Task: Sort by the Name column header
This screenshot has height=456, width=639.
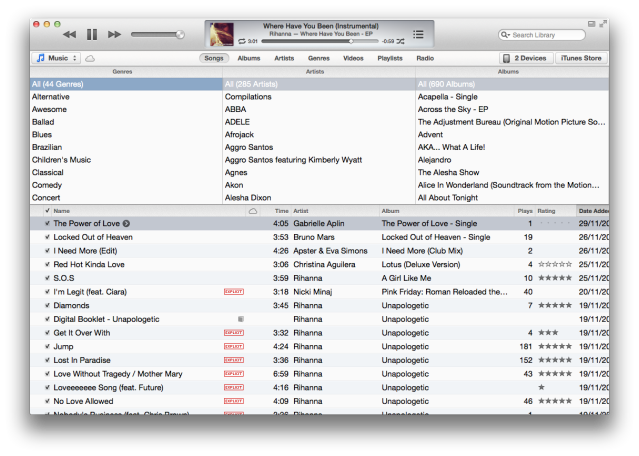Action: [149, 211]
